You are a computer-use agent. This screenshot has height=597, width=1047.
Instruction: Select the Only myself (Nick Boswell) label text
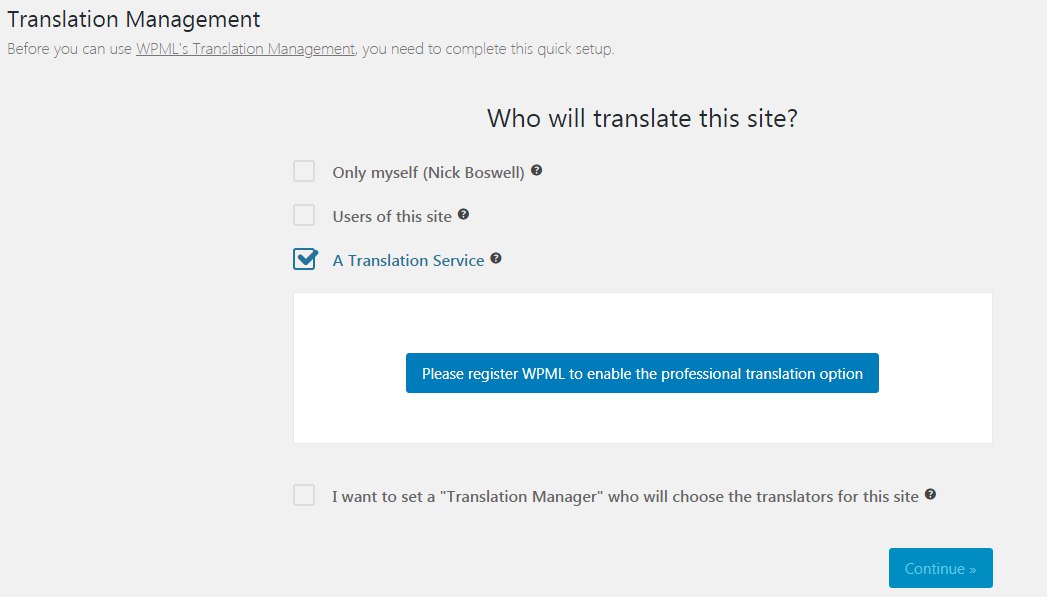(x=429, y=172)
